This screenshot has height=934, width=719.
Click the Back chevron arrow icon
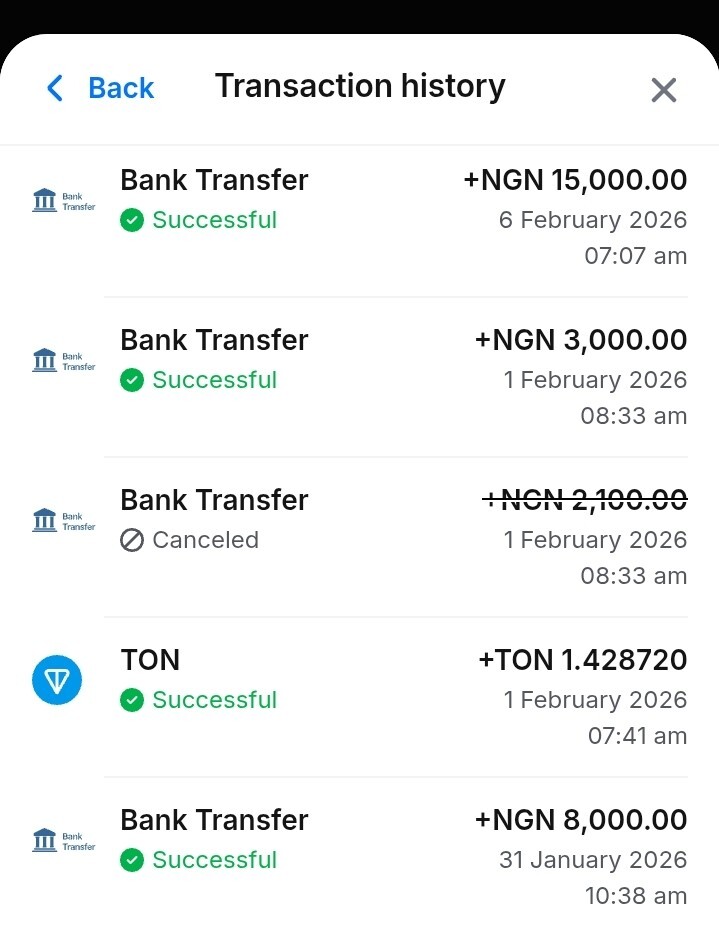pyautogui.click(x=56, y=88)
